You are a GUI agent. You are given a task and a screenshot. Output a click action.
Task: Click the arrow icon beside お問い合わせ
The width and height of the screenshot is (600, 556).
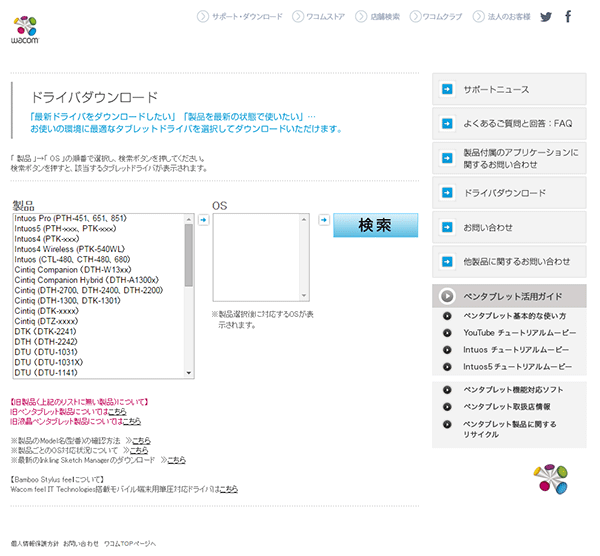click(447, 227)
